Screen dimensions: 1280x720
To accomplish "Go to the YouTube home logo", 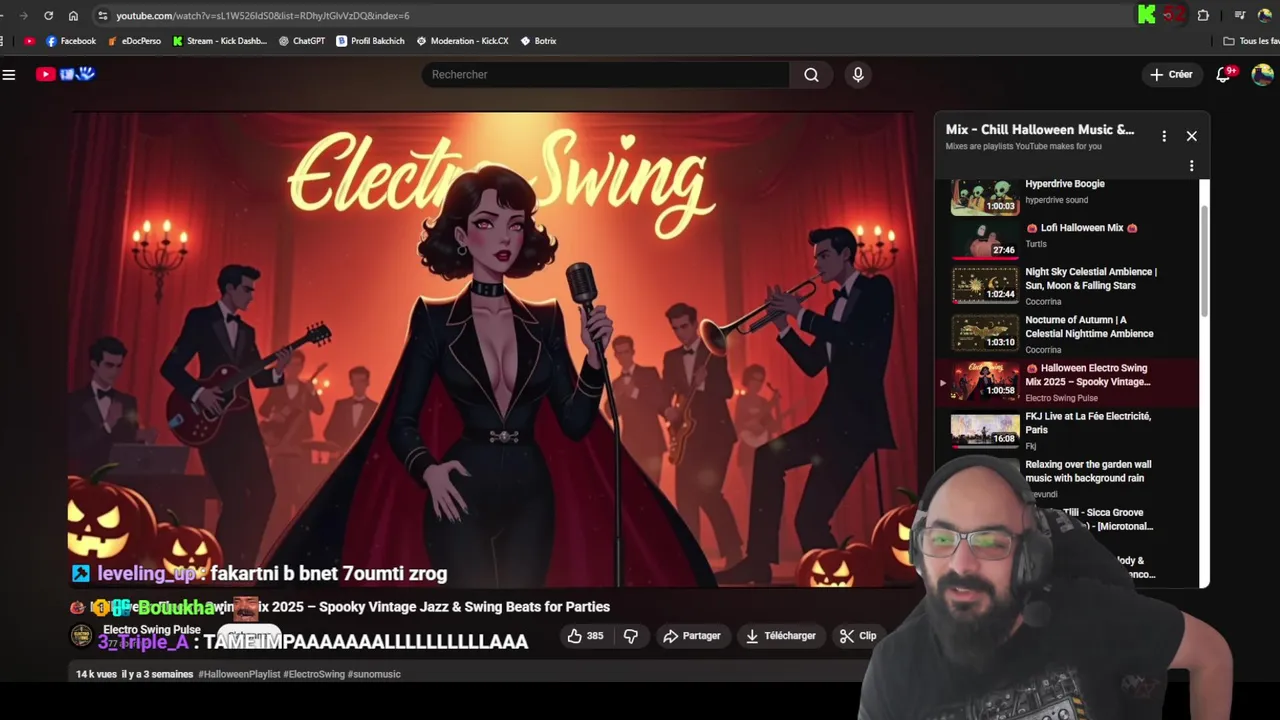I will click(65, 74).
